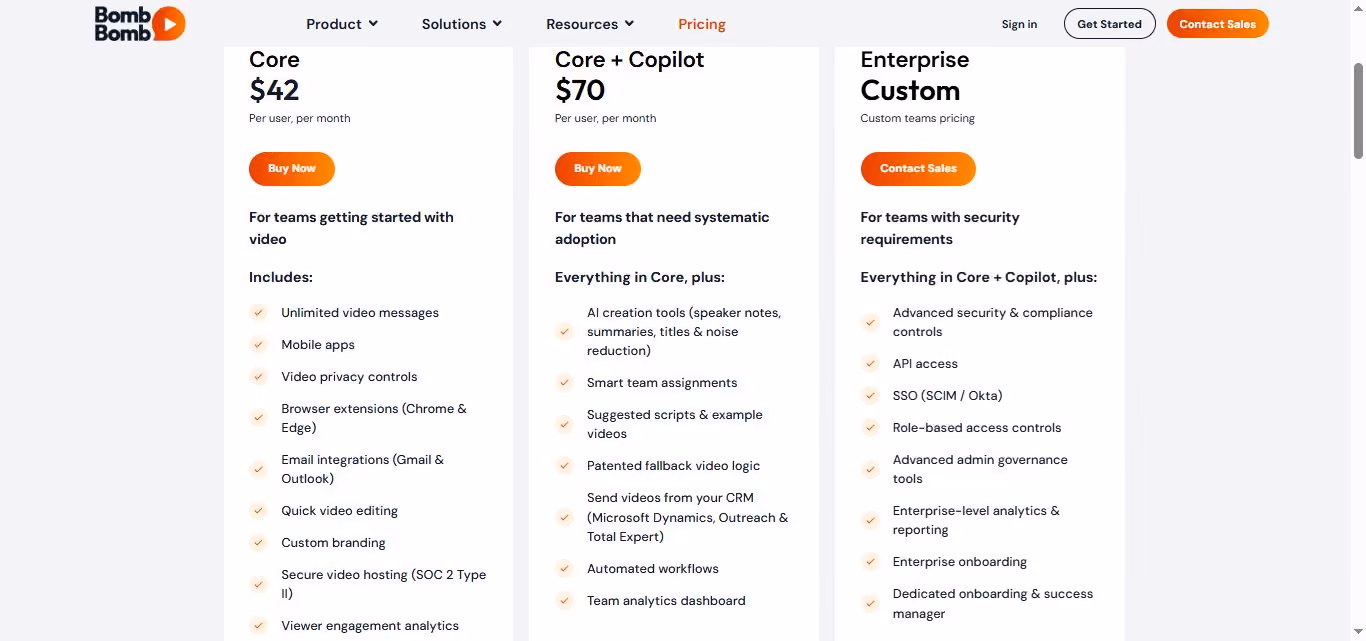The height and width of the screenshot is (641, 1366).
Task: Click checkmark icon beside Email integrations
Action: (x=258, y=469)
